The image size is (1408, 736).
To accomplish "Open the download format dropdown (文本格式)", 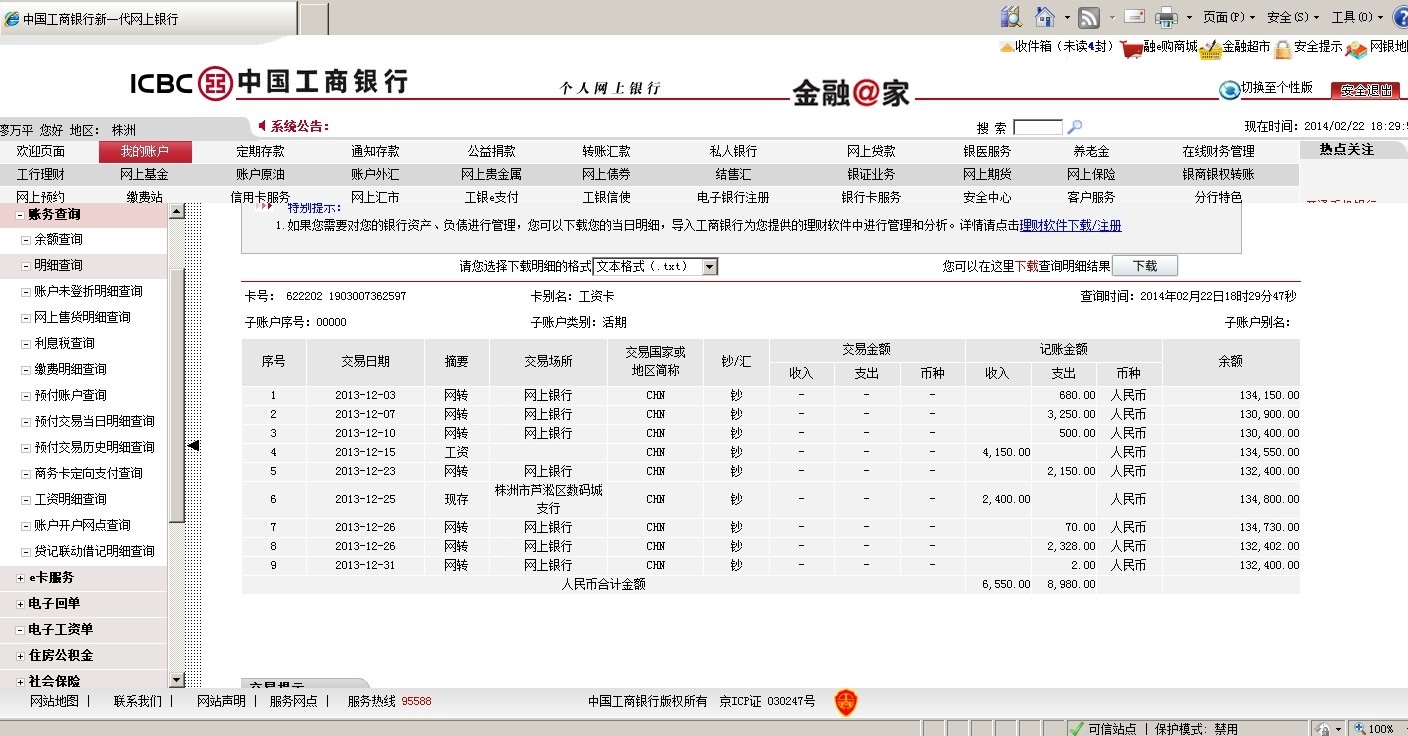I will pyautogui.click(x=709, y=267).
